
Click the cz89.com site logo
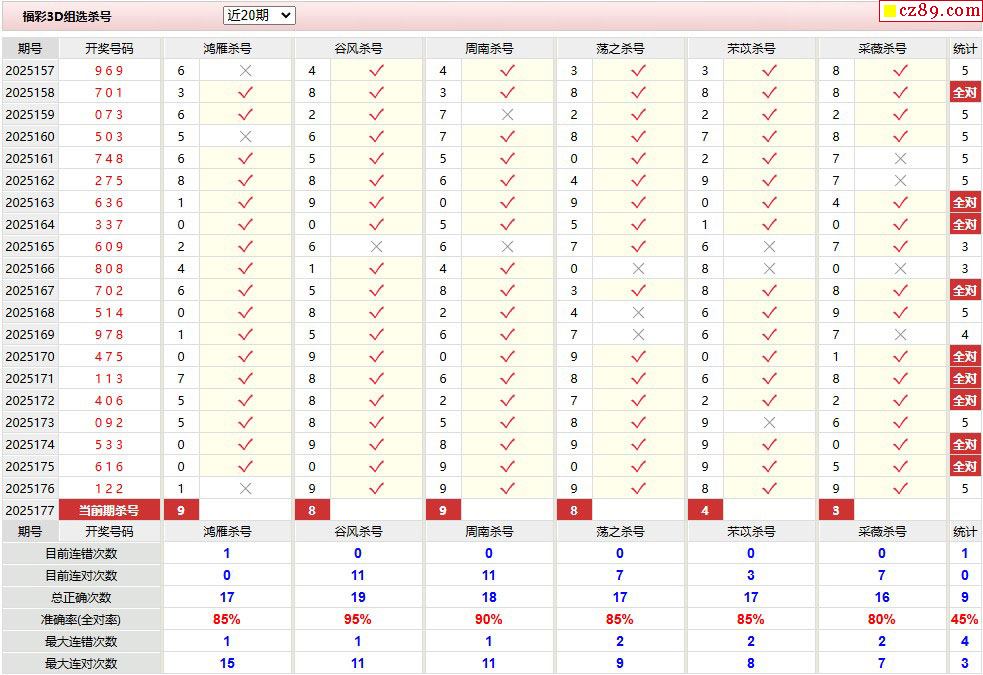pos(932,11)
